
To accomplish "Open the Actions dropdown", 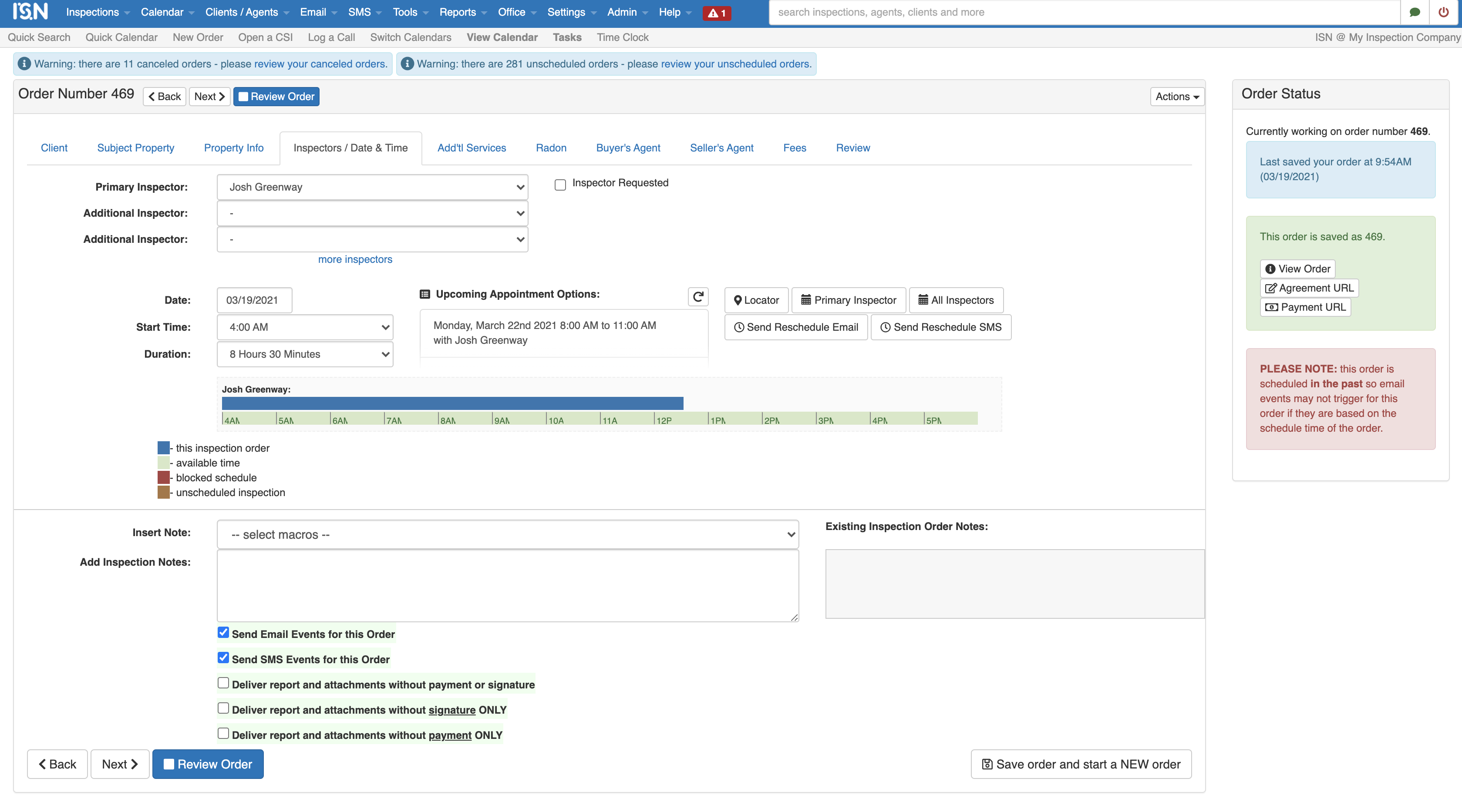I will coord(1176,96).
